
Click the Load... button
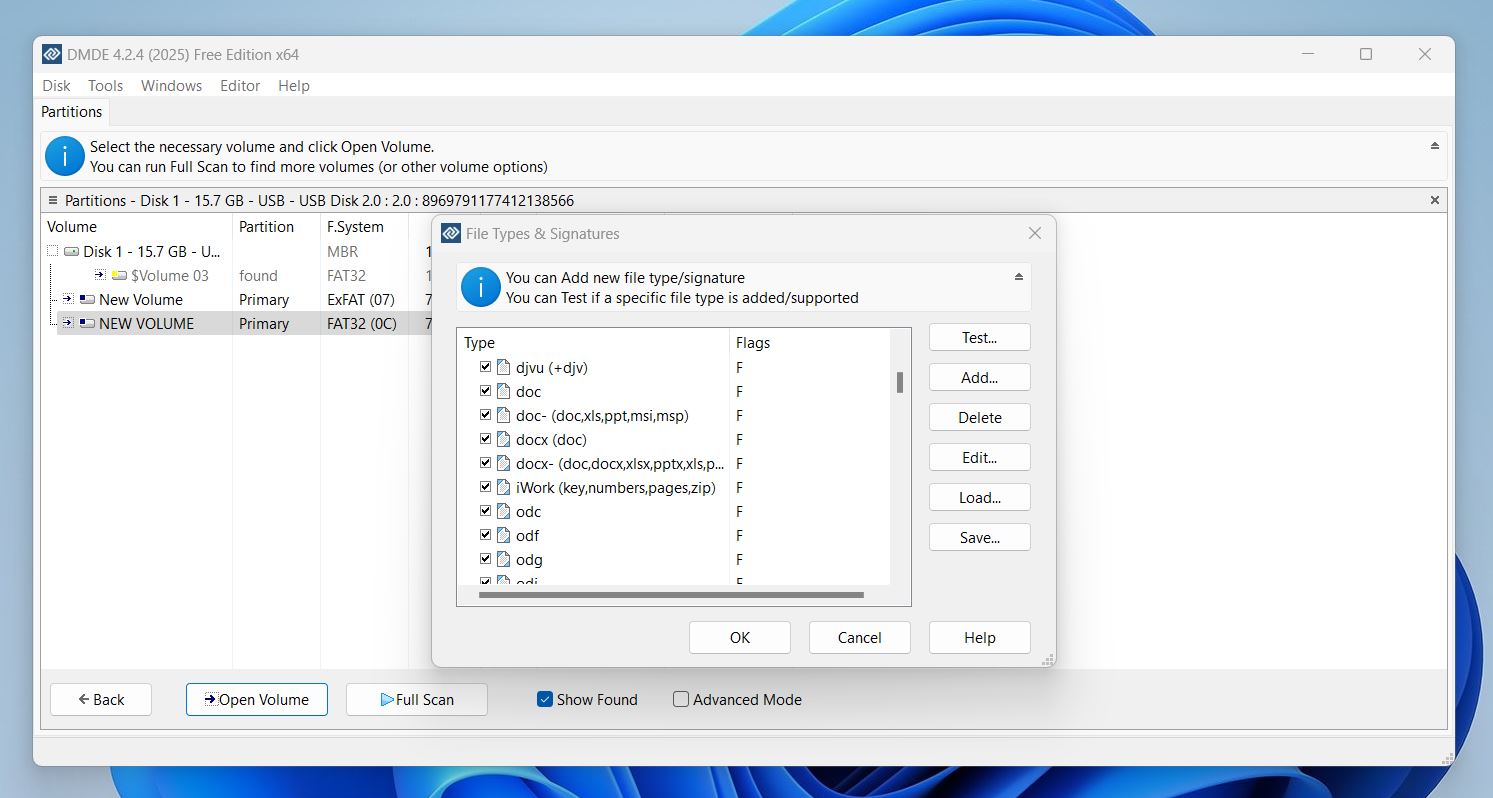pyautogui.click(x=979, y=497)
